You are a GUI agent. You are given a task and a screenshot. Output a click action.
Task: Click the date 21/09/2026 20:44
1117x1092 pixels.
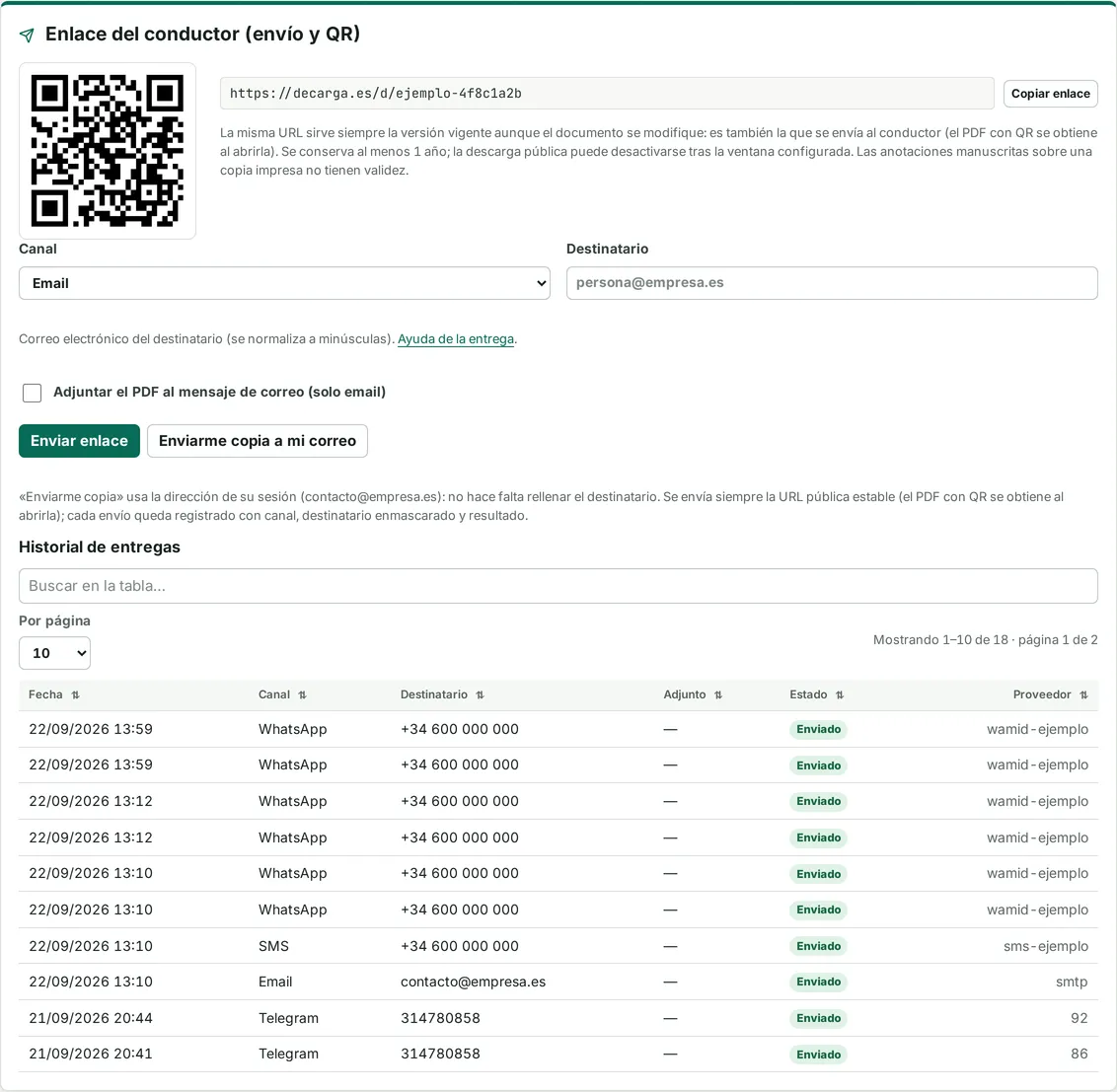[x=91, y=1019]
